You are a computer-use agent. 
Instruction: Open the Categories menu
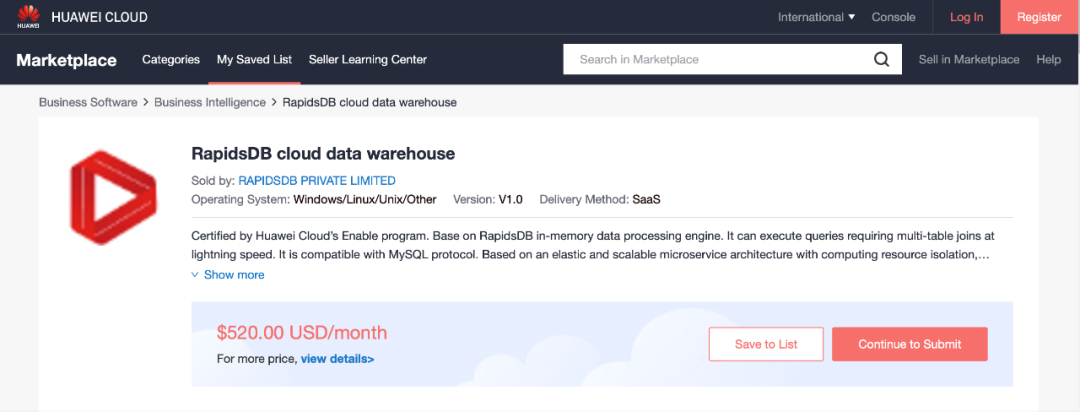point(171,59)
